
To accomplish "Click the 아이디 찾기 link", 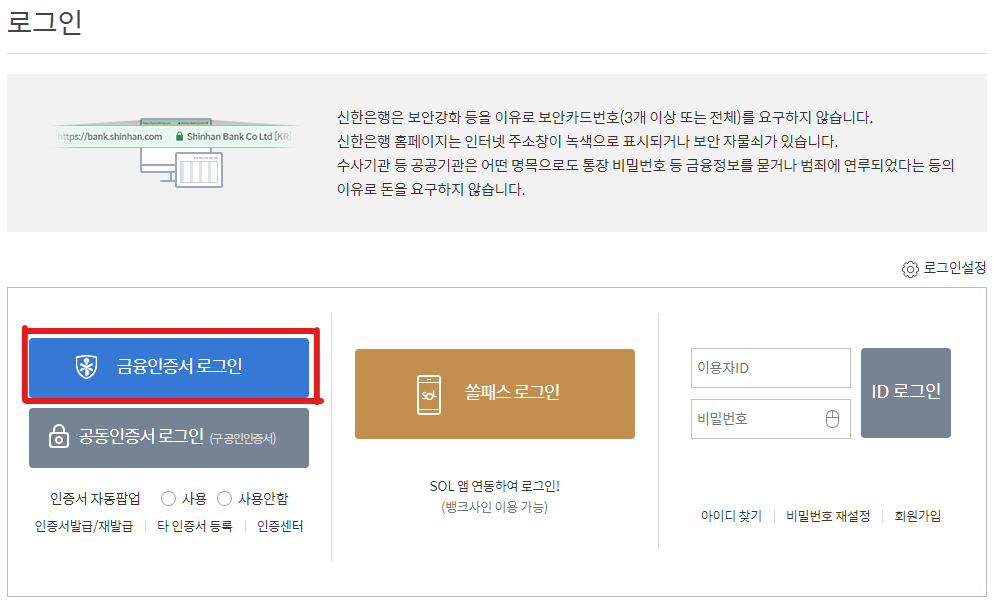I will click(x=731, y=516).
